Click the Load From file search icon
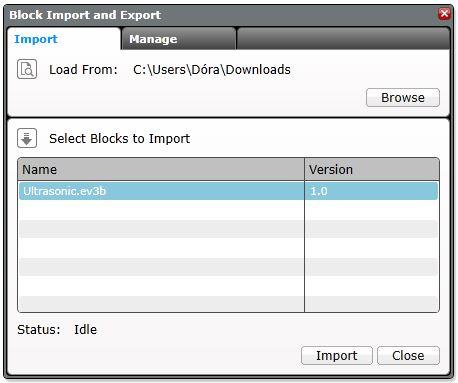Viewport: 458px width, 383px height. [27, 69]
